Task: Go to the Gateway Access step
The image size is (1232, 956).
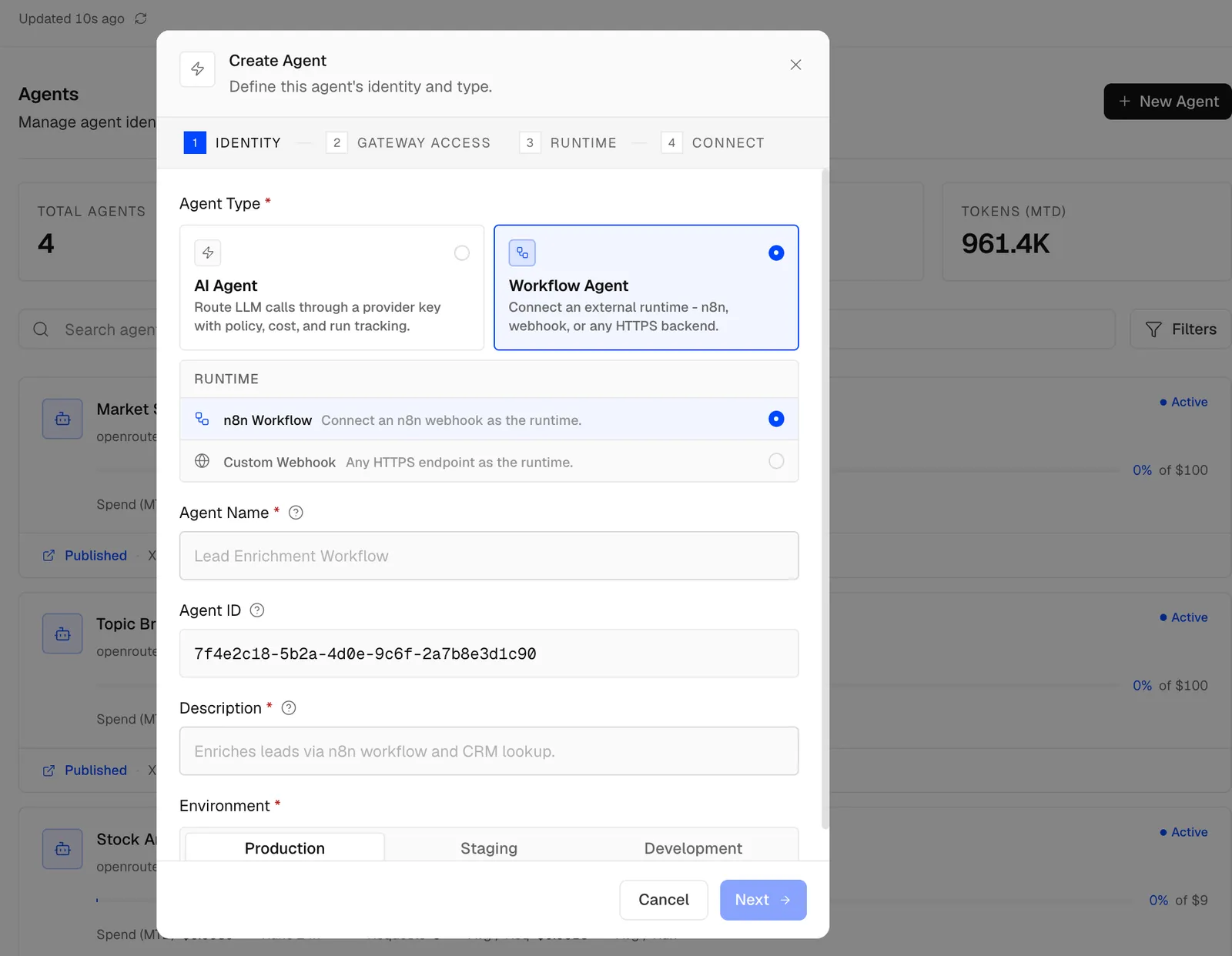Action: coord(408,142)
